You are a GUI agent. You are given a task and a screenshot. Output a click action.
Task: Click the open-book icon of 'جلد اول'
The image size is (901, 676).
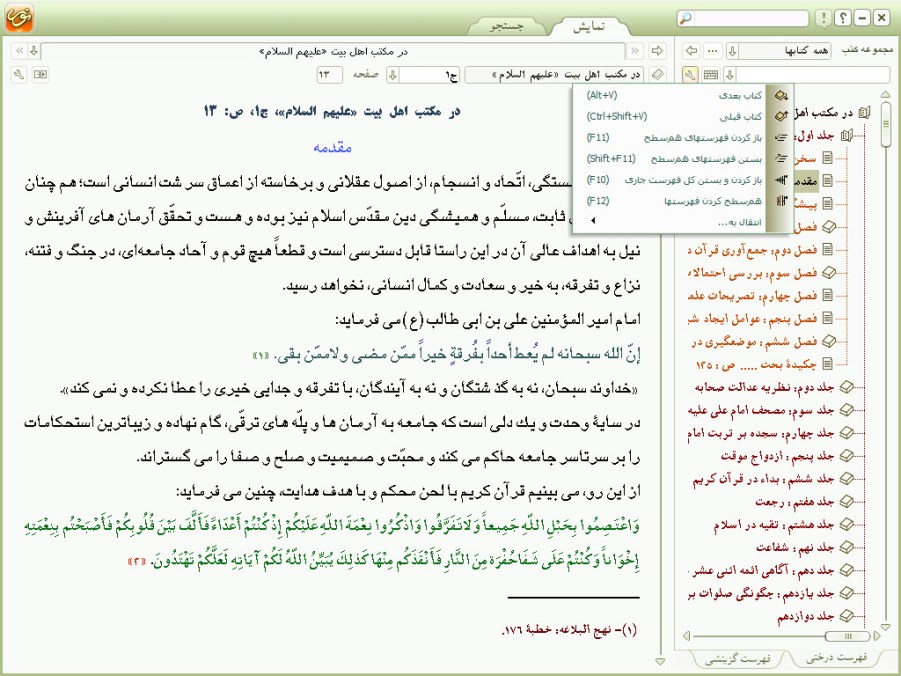click(x=846, y=136)
